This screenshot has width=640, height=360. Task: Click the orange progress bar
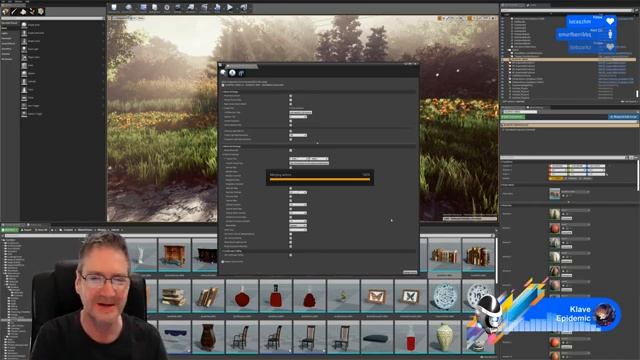(320, 179)
